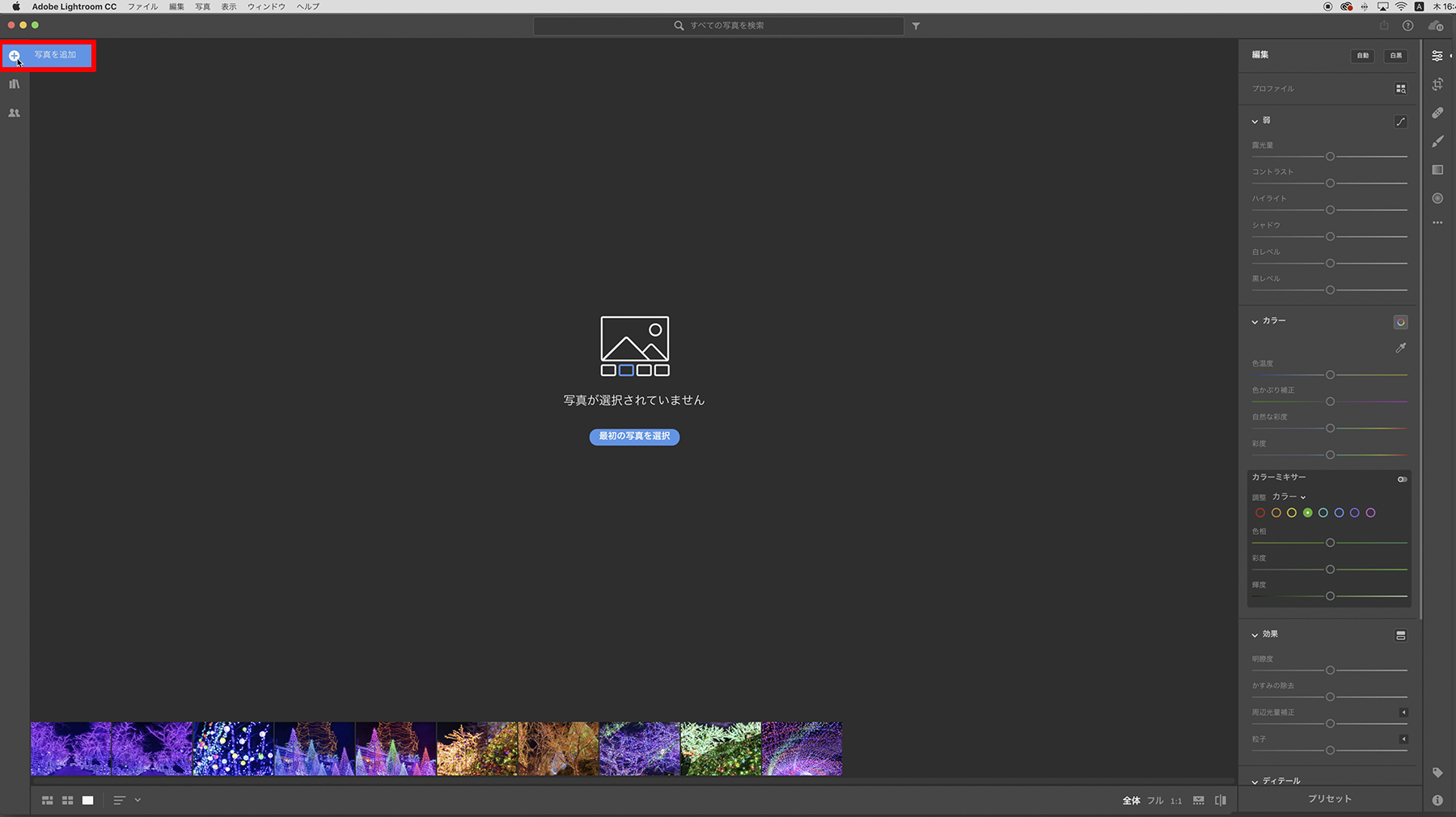Switch to photo grid view
This screenshot has width=1456, height=817.
pyautogui.click(x=48, y=800)
